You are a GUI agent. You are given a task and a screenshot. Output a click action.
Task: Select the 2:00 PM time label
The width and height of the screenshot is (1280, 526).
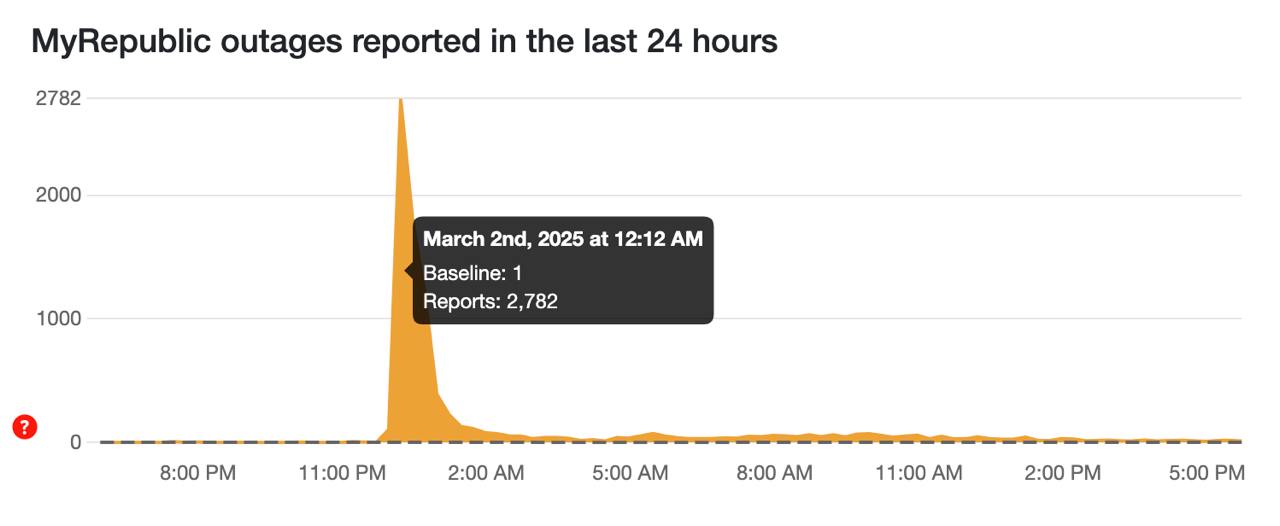1062,473
